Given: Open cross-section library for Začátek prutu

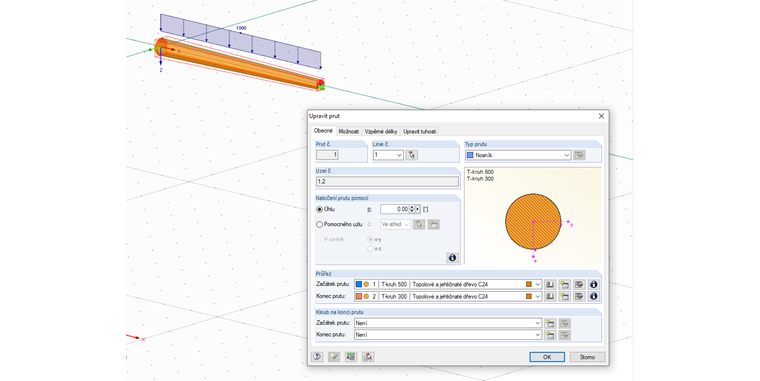Looking at the screenshot, I should tap(550, 285).
